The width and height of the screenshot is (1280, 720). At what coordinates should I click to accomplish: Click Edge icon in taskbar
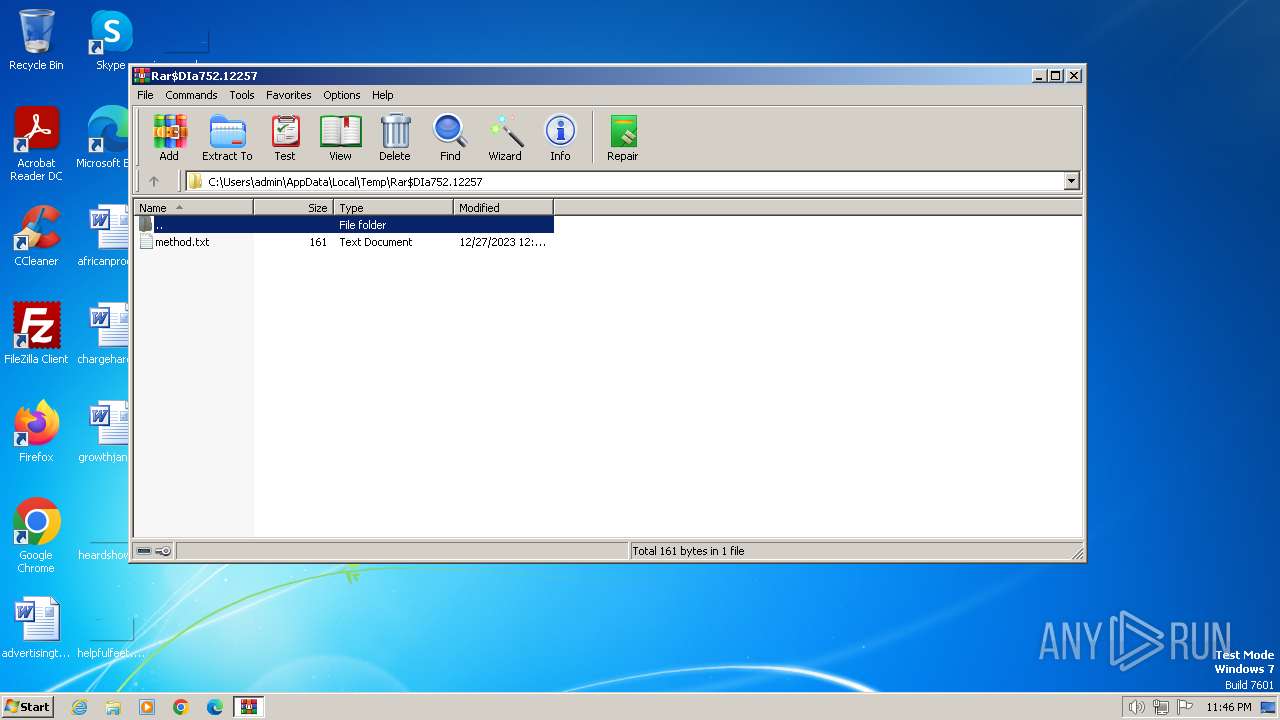pos(215,707)
